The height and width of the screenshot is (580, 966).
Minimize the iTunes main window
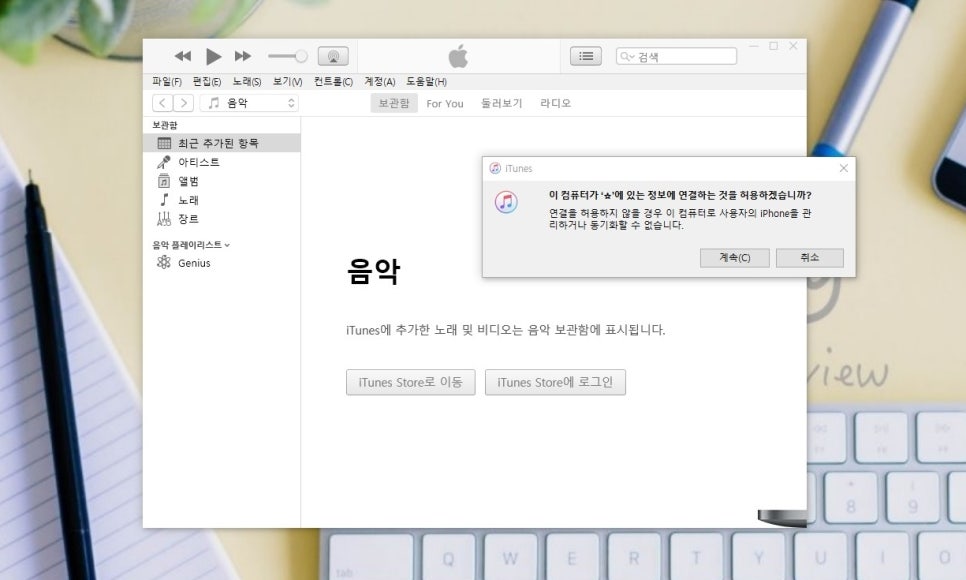(x=753, y=46)
